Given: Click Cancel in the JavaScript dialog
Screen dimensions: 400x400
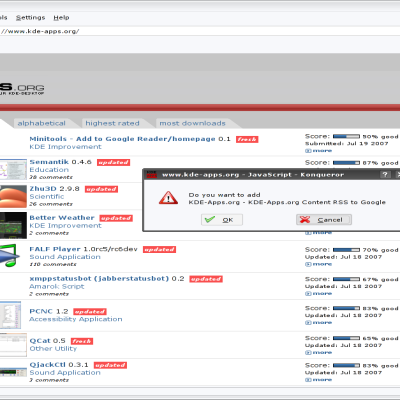Looking at the screenshot, I should click(x=324, y=220).
